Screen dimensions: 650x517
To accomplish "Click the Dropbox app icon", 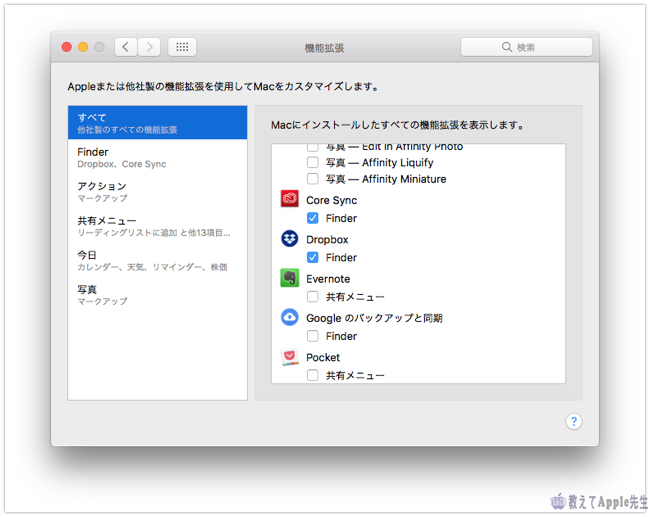I will pos(289,238).
